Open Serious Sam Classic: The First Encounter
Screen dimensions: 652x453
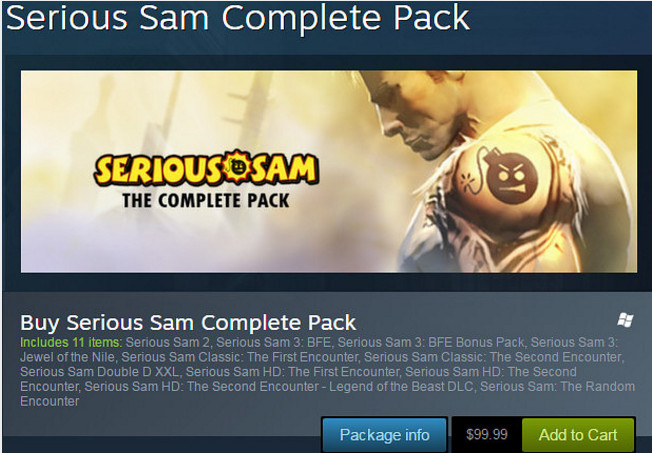240,357
